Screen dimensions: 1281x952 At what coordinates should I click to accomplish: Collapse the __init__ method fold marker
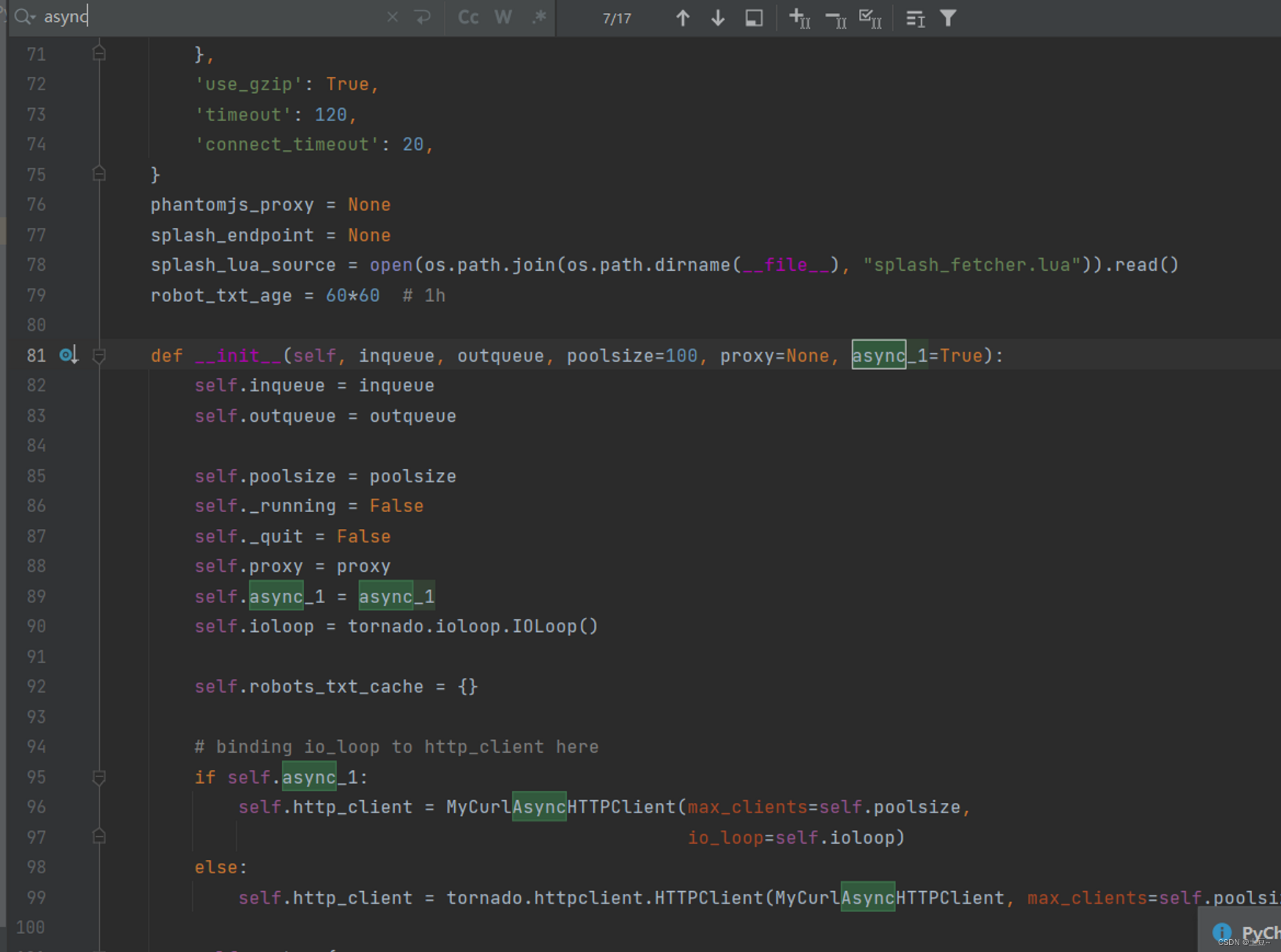click(99, 355)
